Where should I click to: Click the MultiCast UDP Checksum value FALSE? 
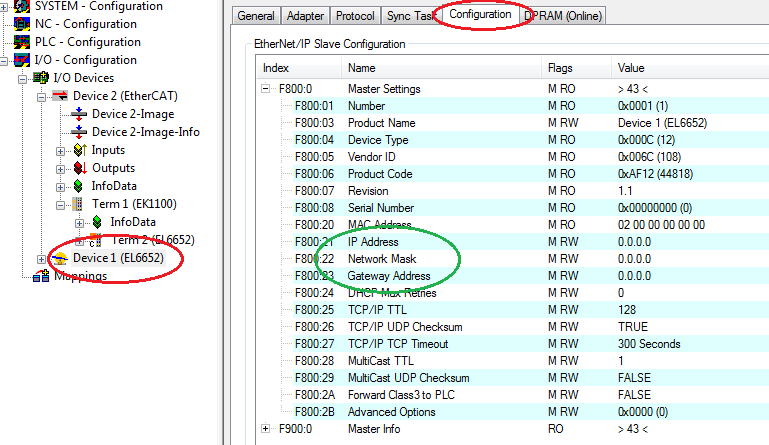pos(634,378)
